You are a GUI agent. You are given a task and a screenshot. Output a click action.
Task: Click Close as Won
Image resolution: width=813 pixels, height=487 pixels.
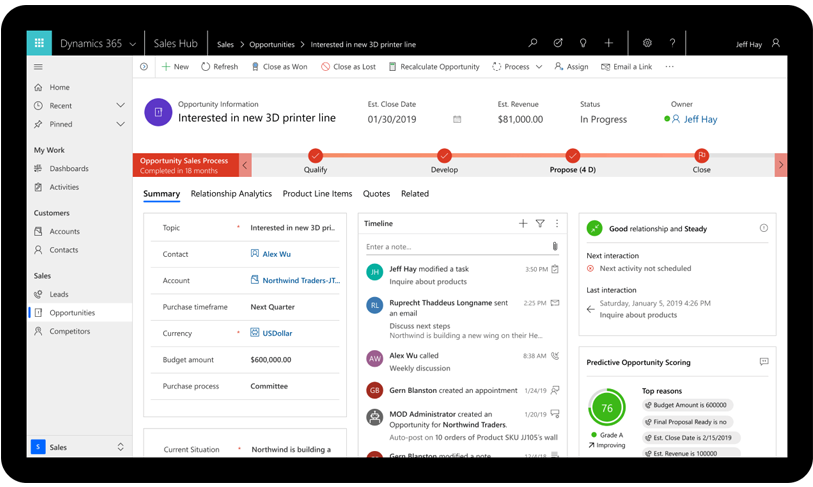[x=279, y=67]
